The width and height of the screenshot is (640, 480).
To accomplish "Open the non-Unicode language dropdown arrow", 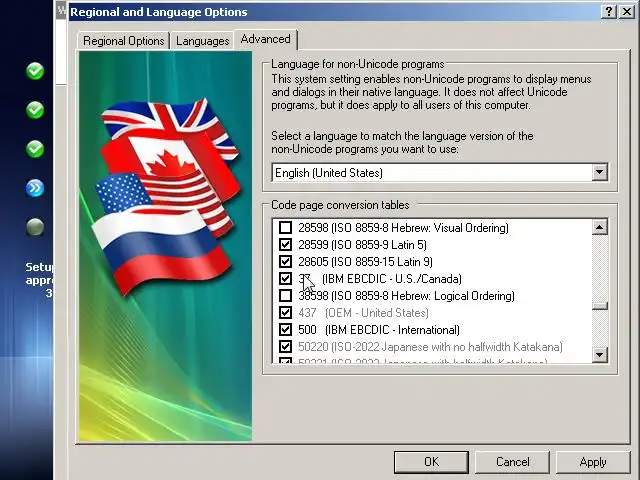I will pyautogui.click(x=599, y=172).
